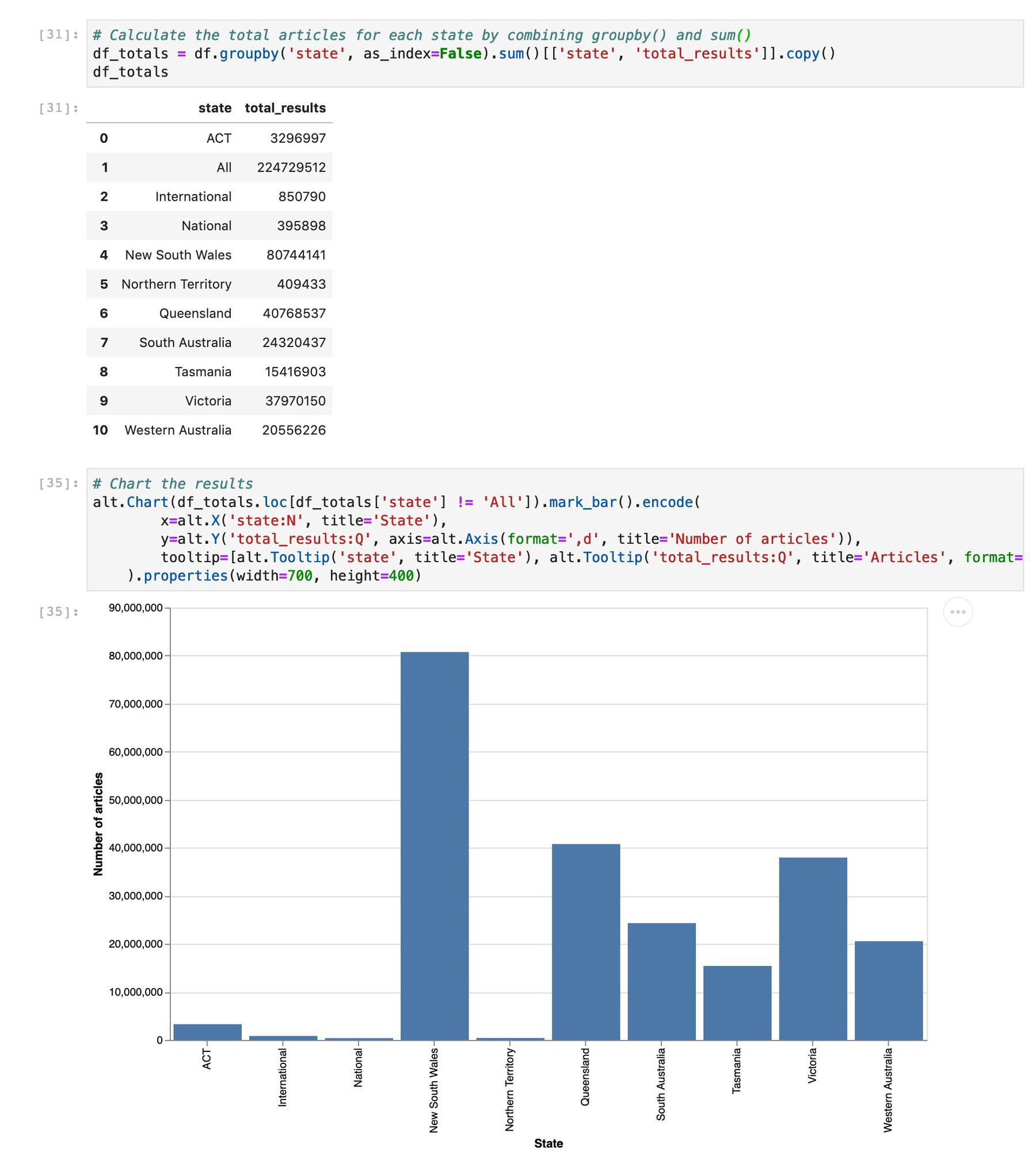Click 'New South Wales' x-axis label
1036x1160 pixels.
[x=434, y=1090]
